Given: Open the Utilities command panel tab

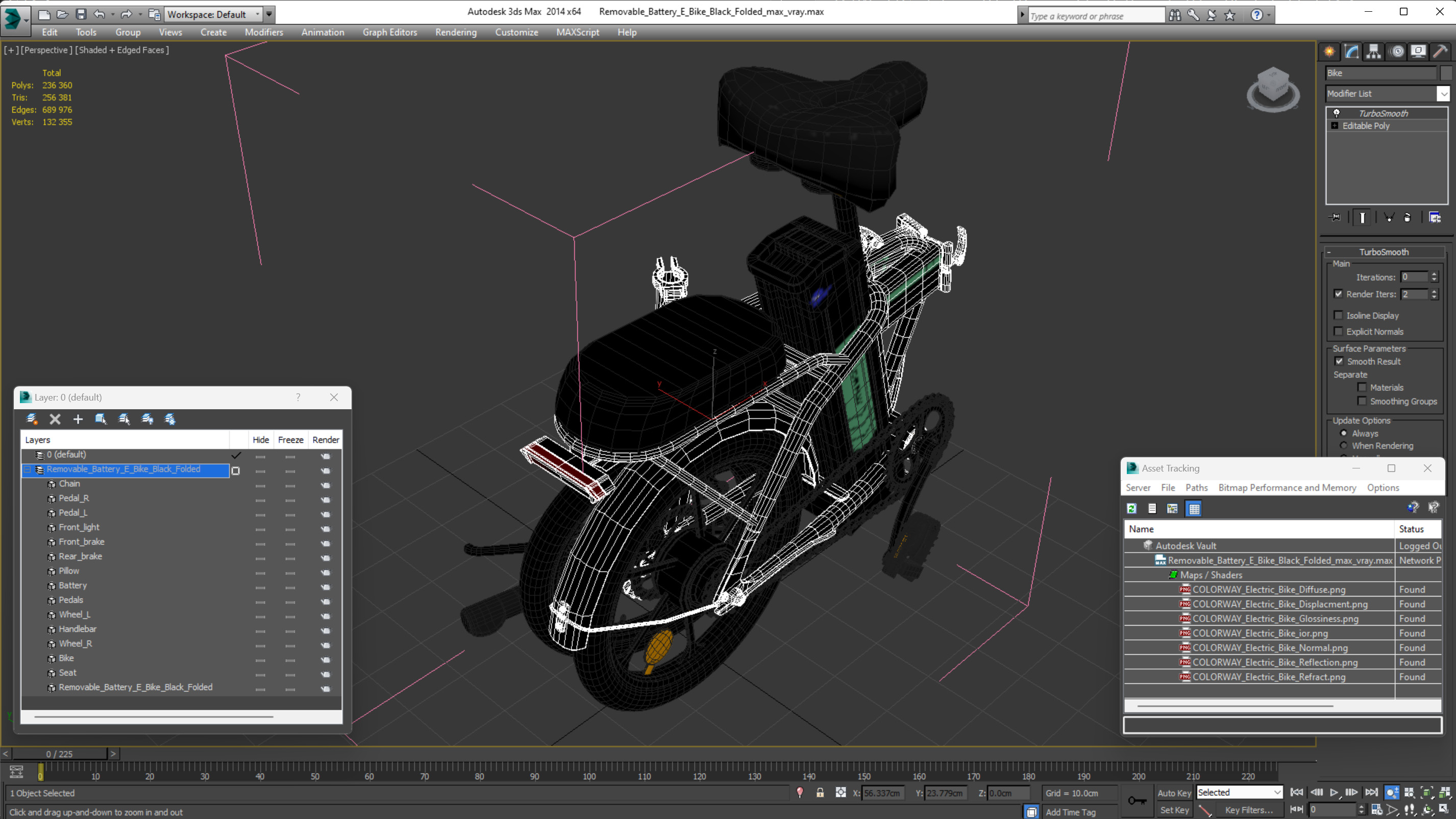Looking at the screenshot, I should point(1440,52).
